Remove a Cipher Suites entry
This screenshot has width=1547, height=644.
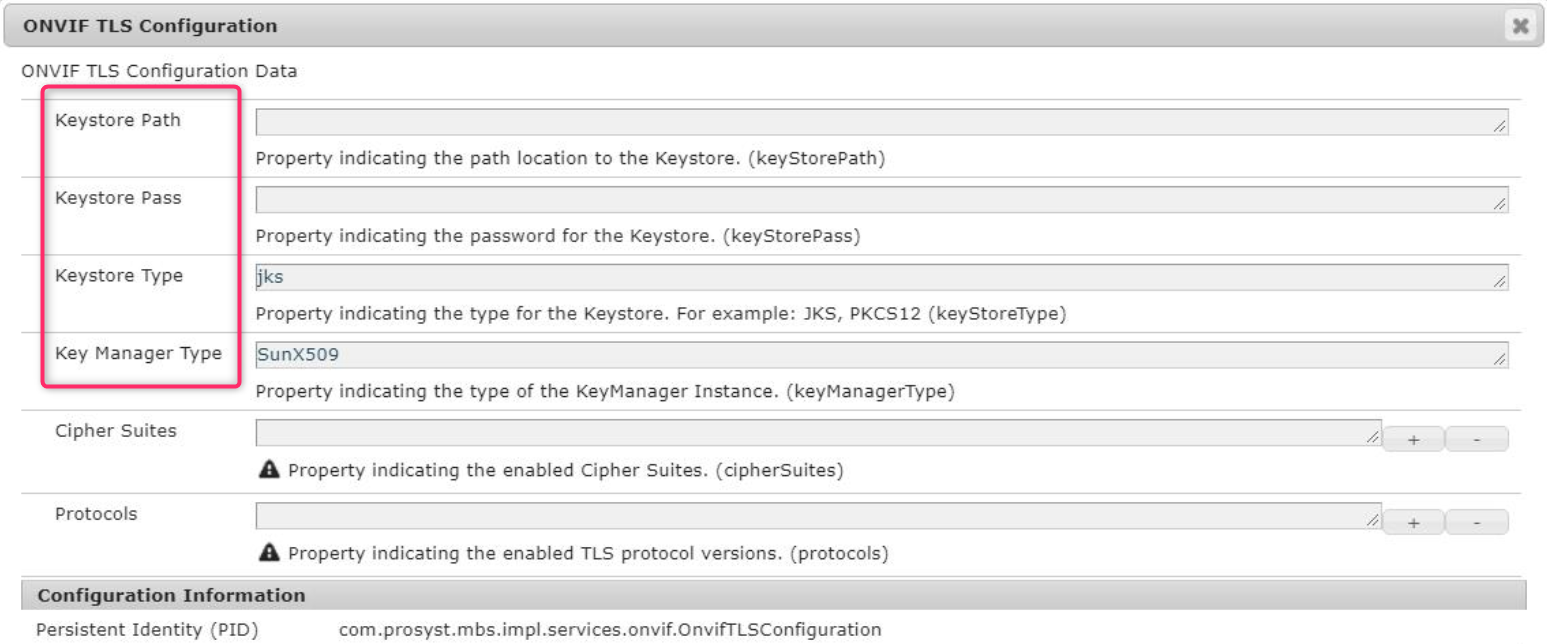click(x=1479, y=438)
